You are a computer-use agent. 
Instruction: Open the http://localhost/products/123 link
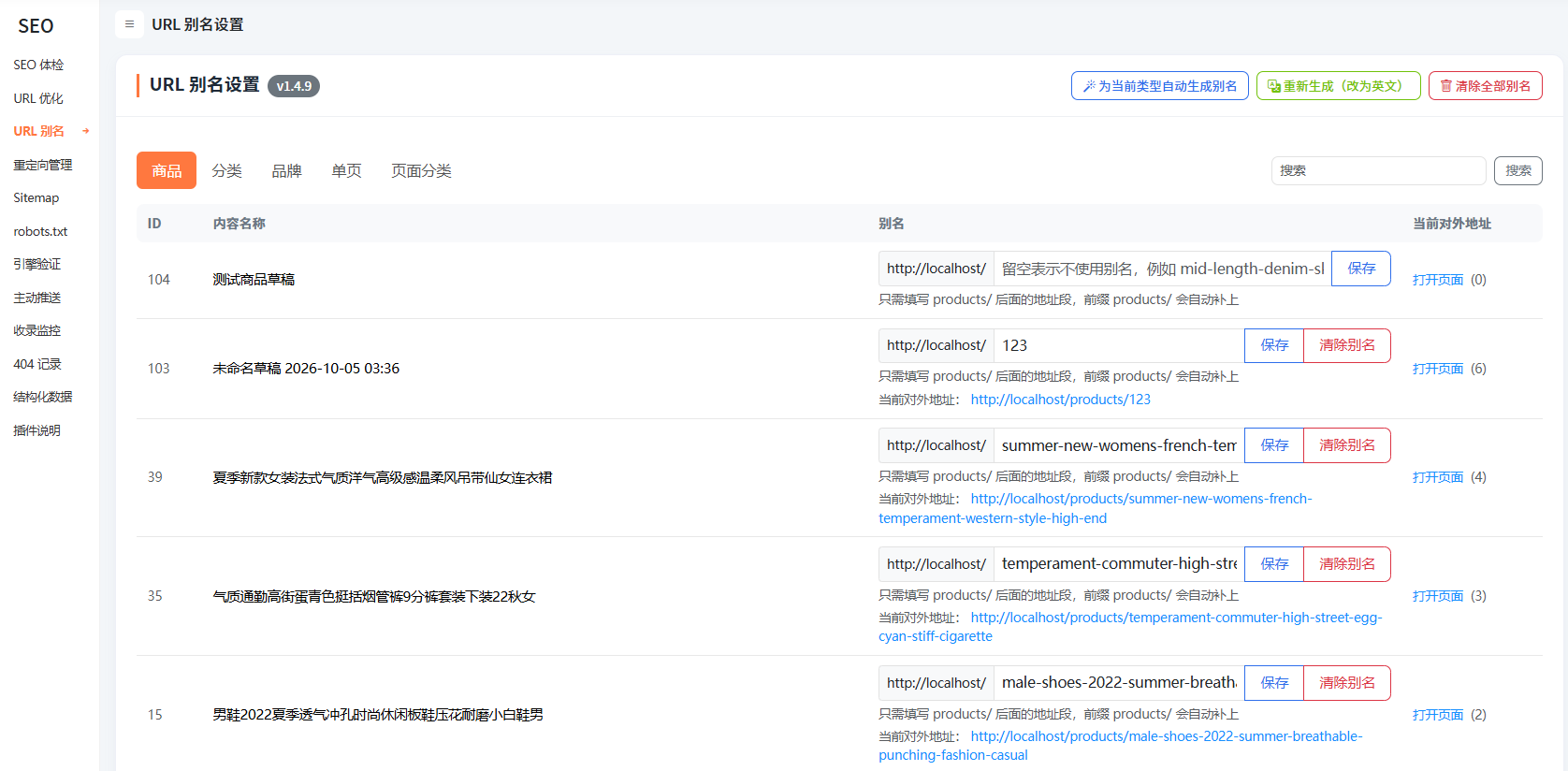click(x=1061, y=400)
